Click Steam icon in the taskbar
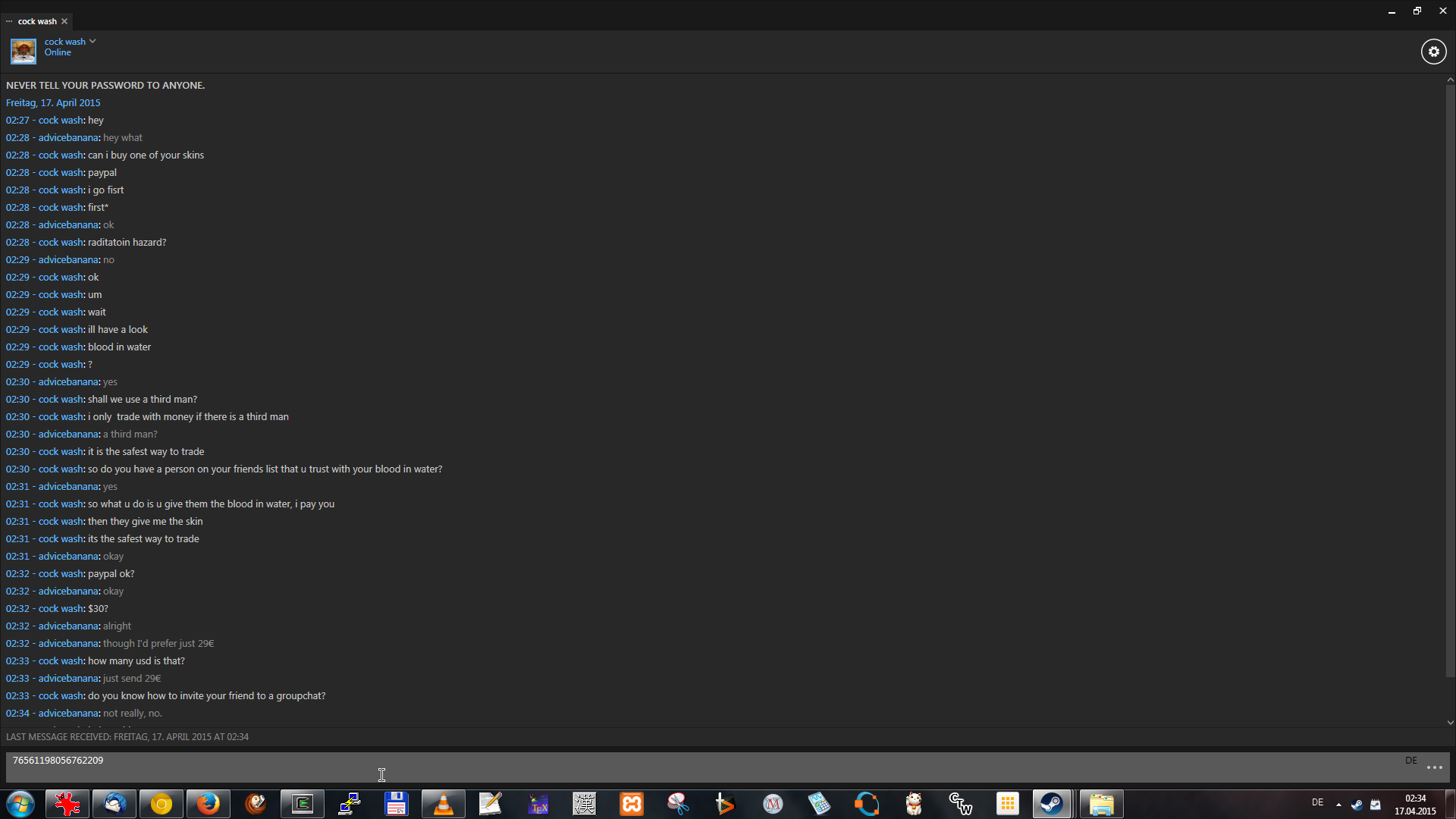1456x819 pixels. coord(1051,804)
